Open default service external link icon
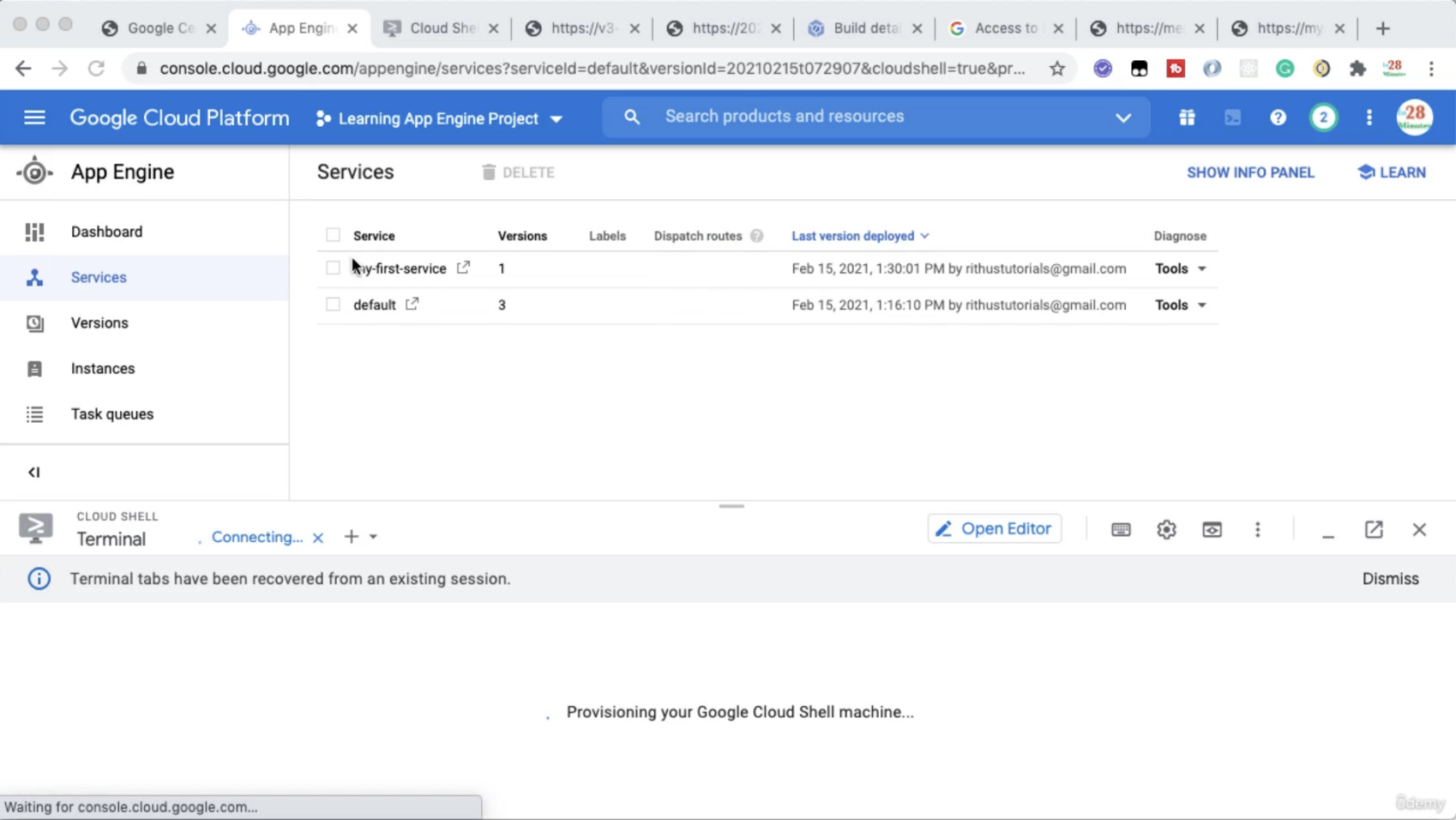Image resolution: width=1456 pixels, height=820 pixels. pos(412,304)
